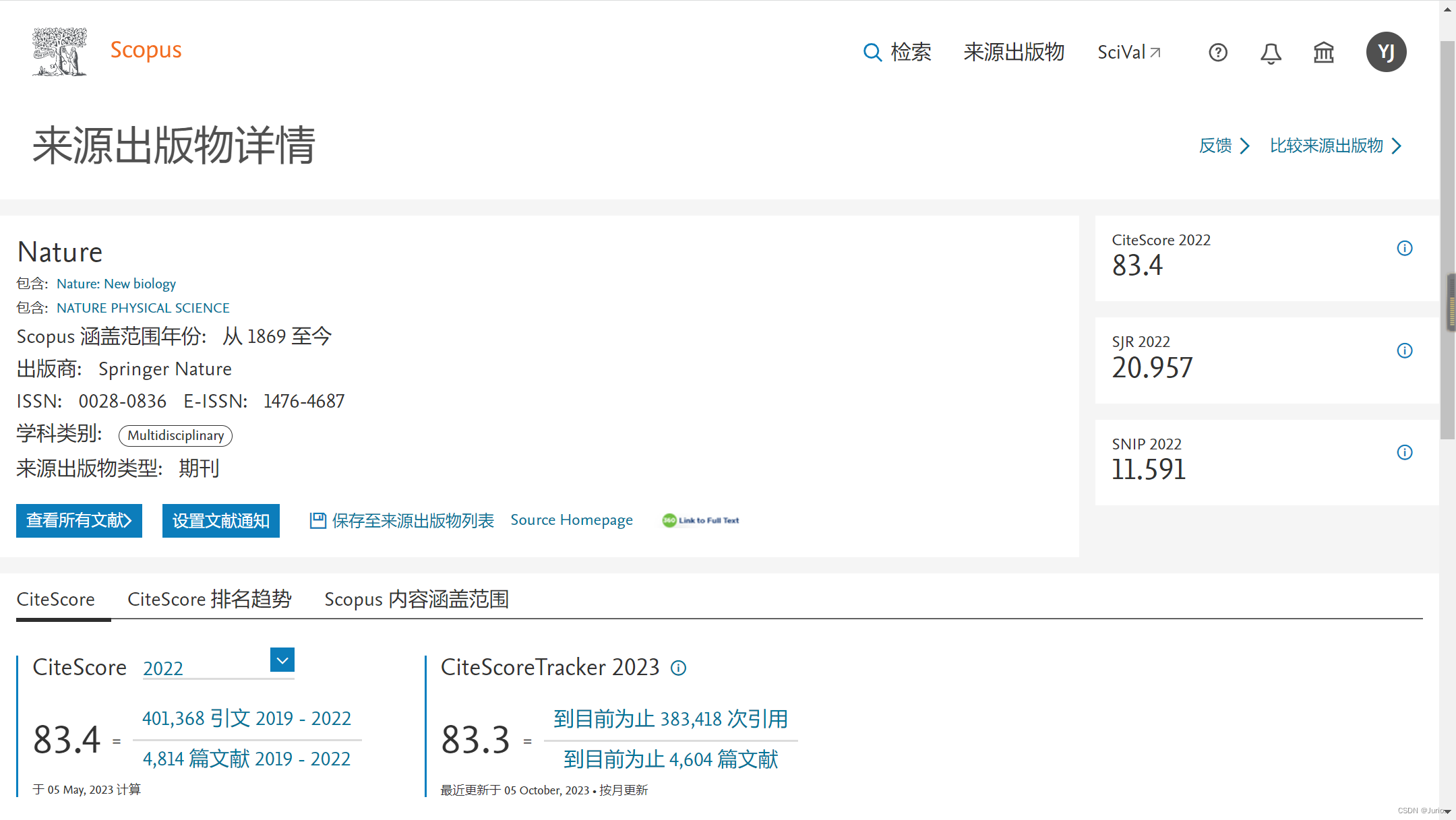Screen dimensions: 1456x820
Task: Switch to CiteScore 排名趋势 tab
Action: [x=209, y=599]
